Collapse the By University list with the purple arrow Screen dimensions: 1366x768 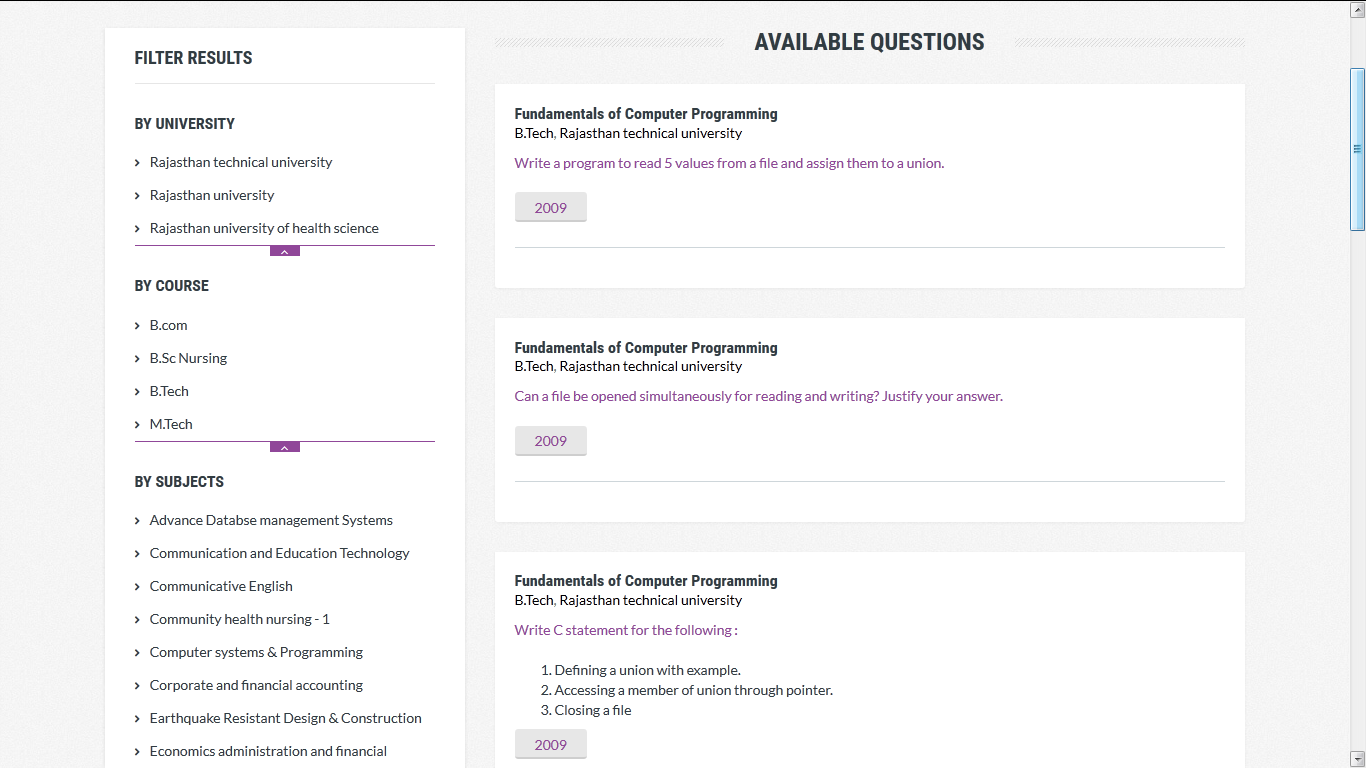pyautogui.click(x=285, y=251)
